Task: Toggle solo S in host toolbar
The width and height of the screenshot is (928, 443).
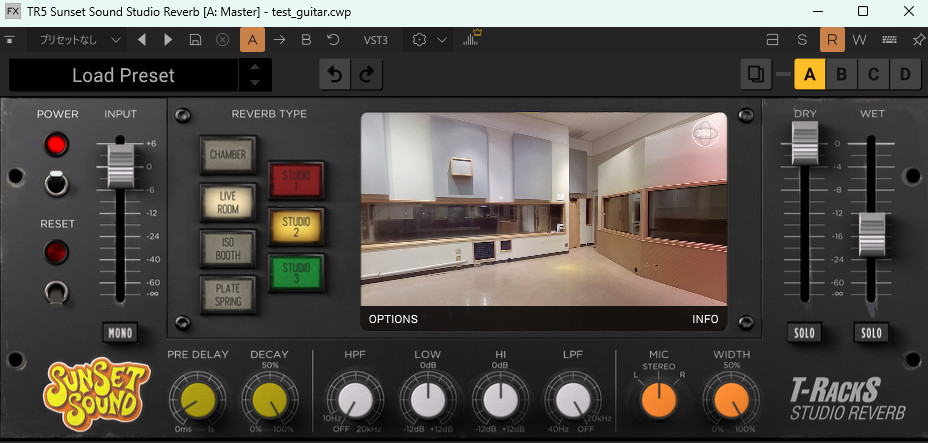Action: [802, 40]
